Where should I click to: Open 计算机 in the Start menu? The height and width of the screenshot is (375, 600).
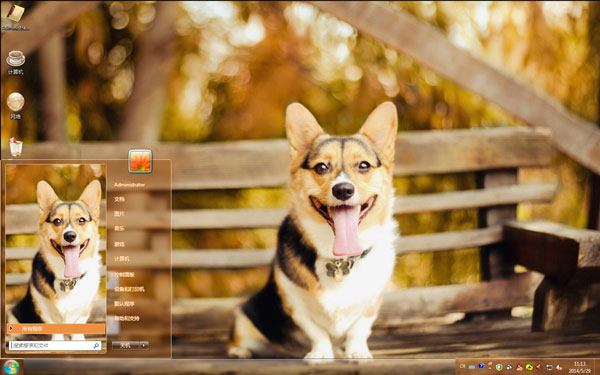122,259
